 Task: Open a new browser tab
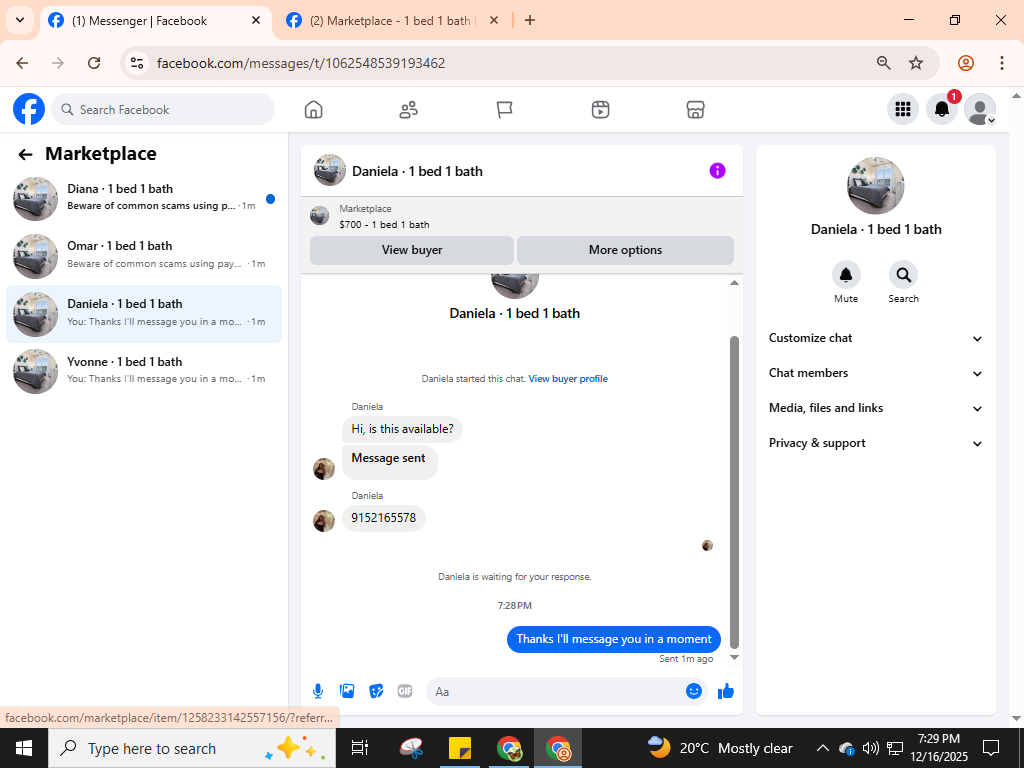point(530,21)
